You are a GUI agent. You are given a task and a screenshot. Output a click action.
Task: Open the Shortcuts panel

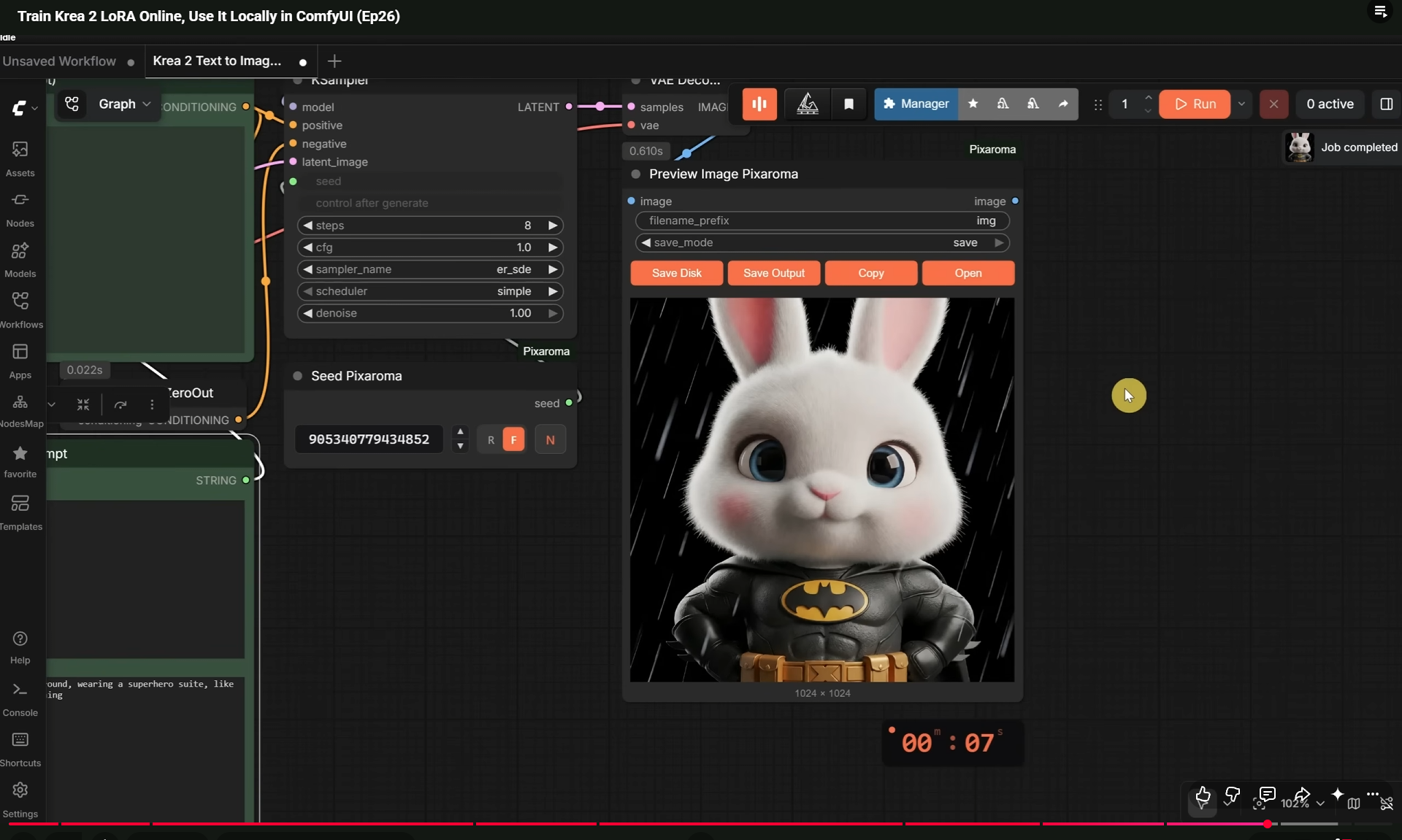pyautogui.click(x=20, y=750)
